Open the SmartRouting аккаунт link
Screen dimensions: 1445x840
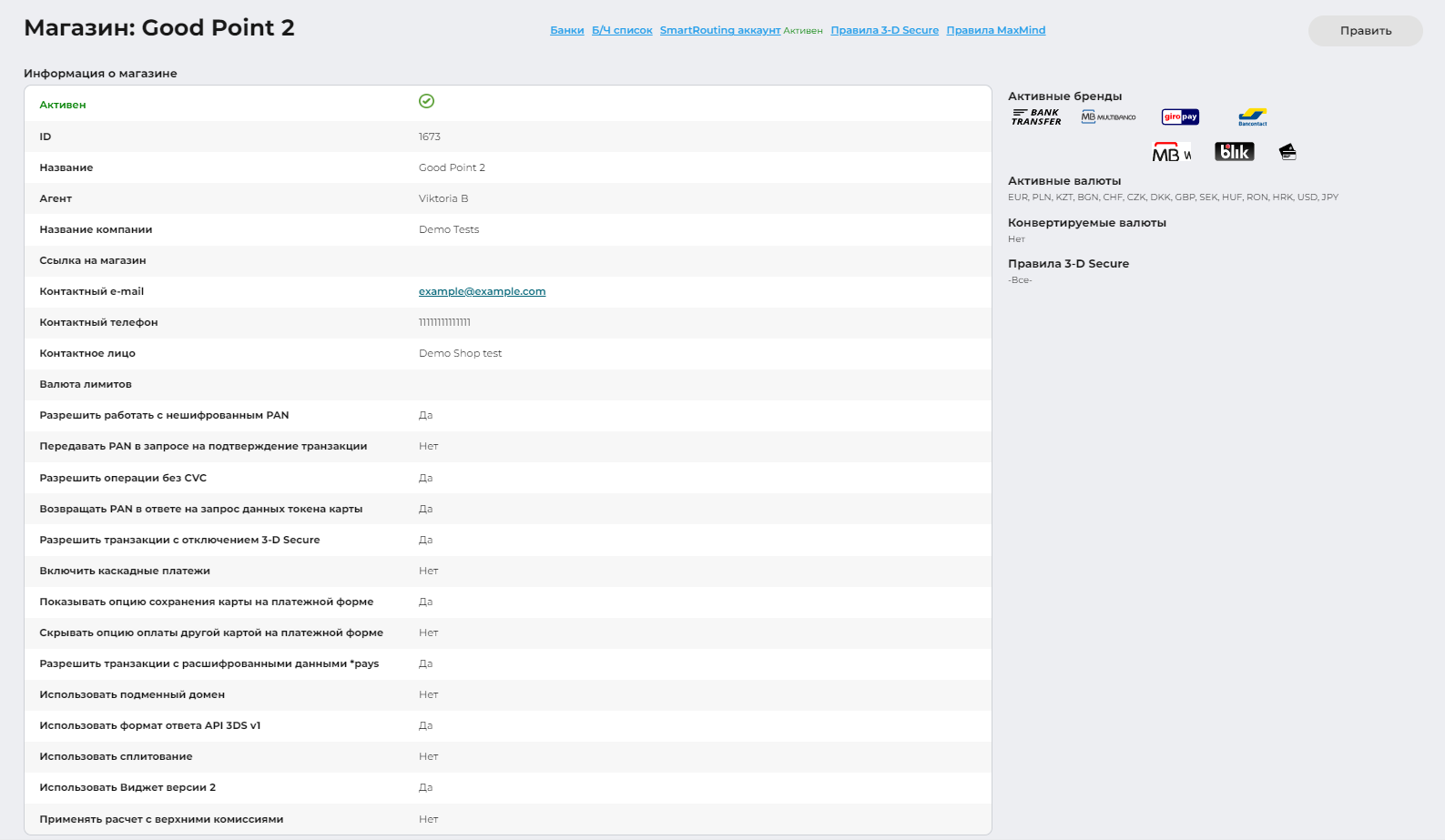719,31
